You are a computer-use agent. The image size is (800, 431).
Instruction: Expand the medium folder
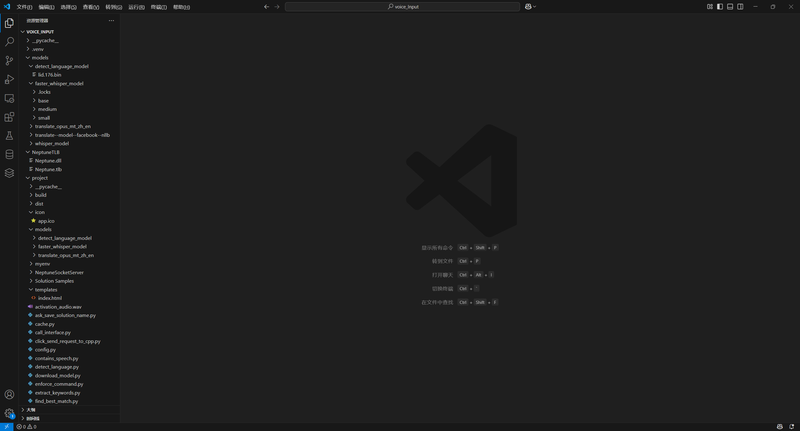coord(69,109)
